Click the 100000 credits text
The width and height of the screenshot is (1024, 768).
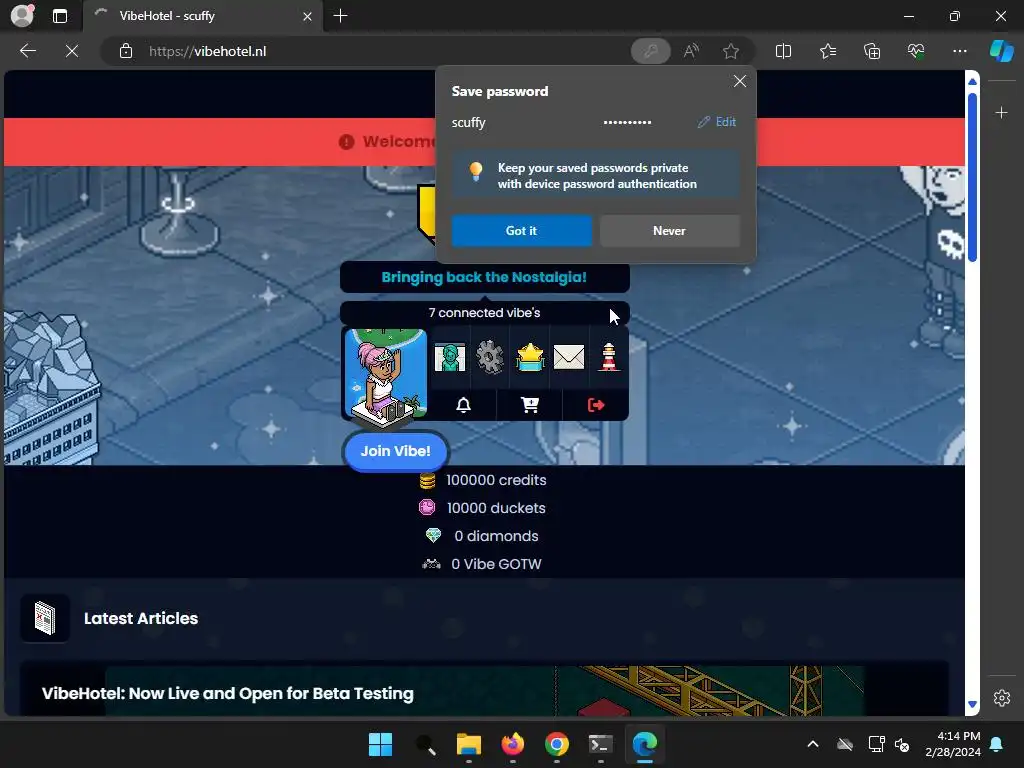coord(496,480)
